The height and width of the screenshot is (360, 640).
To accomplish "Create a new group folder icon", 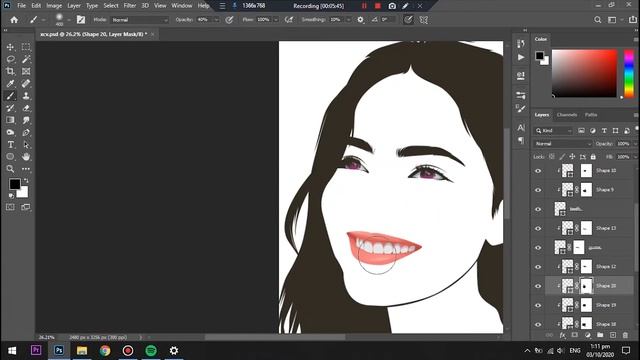I will point(600,335).
